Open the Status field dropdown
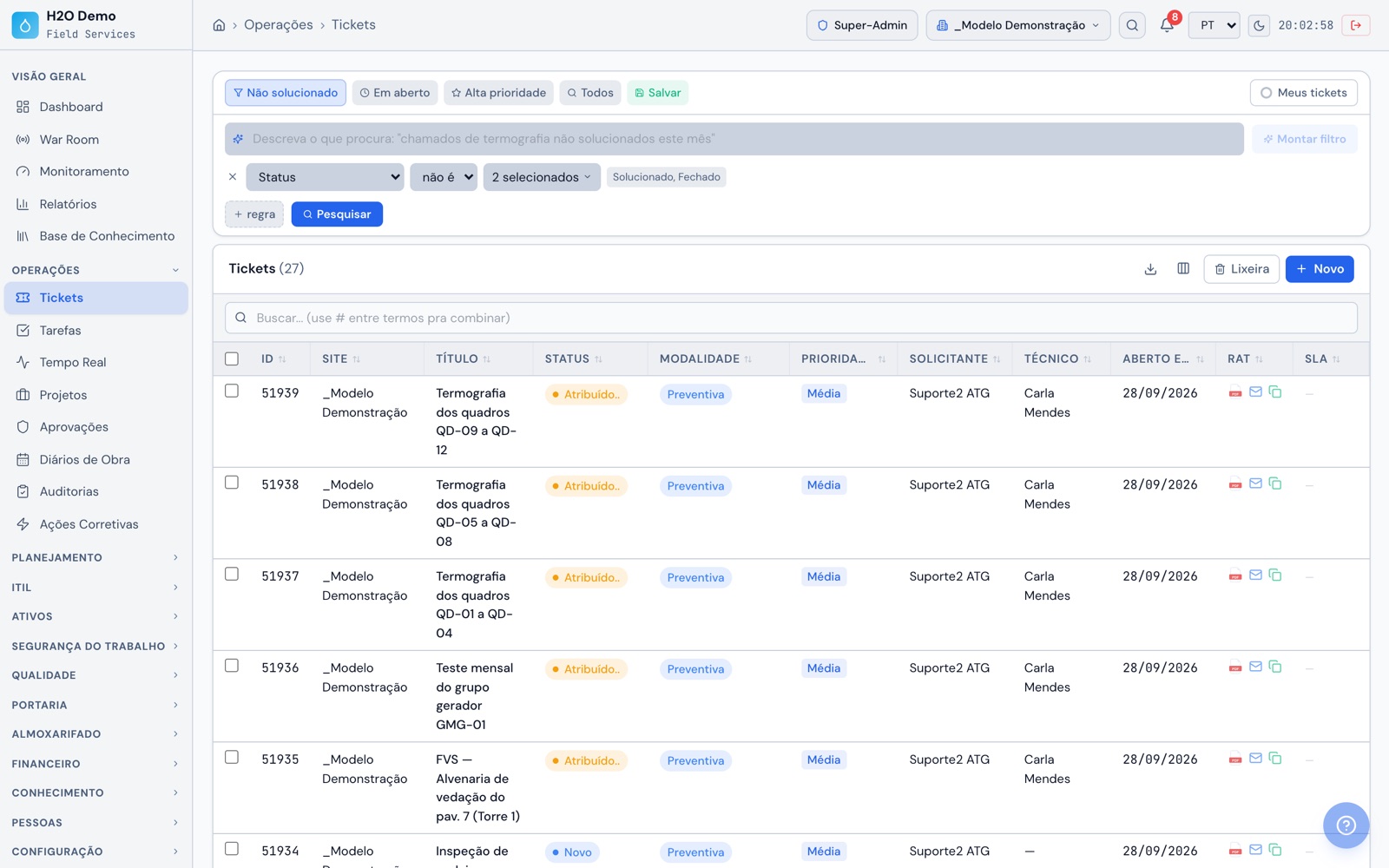 [x=325, y=177]
